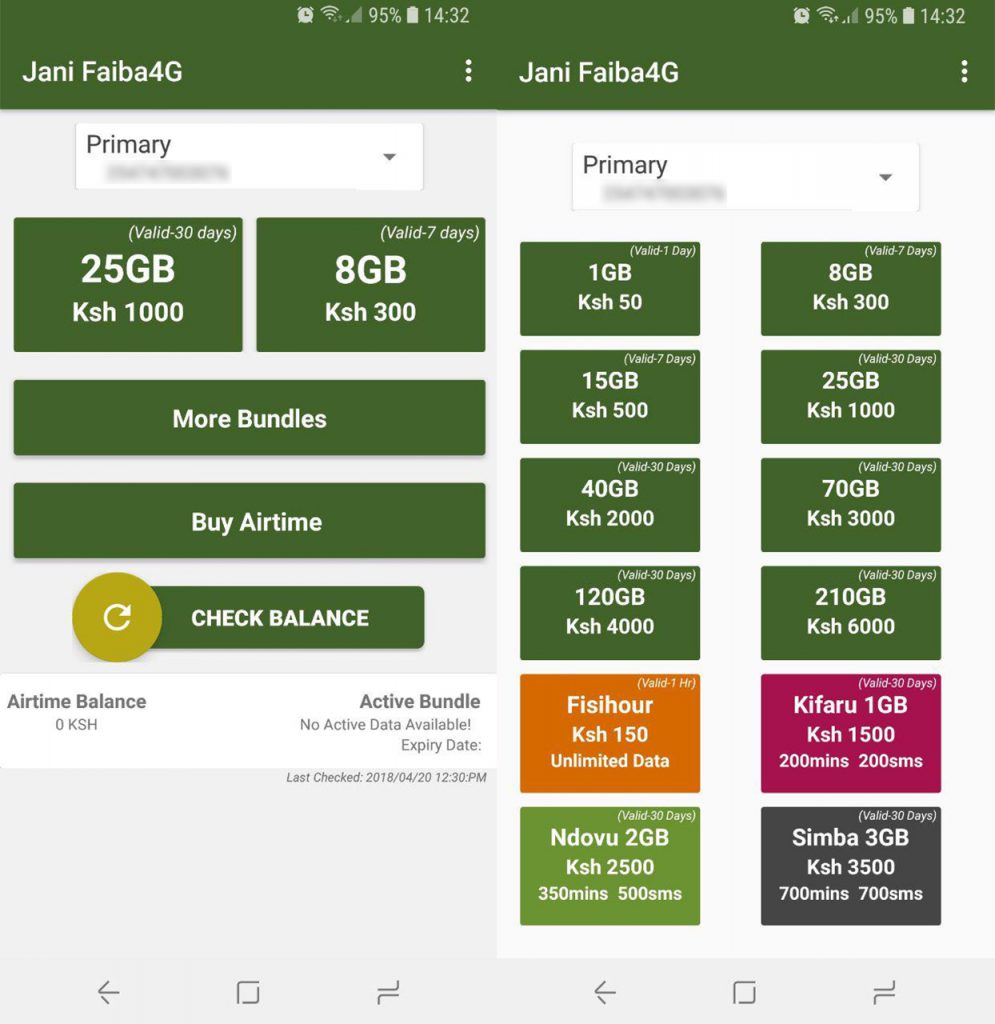Tap the Expiry Date label
Viewport: 995px width, 1024px height.
coord(441,745)
